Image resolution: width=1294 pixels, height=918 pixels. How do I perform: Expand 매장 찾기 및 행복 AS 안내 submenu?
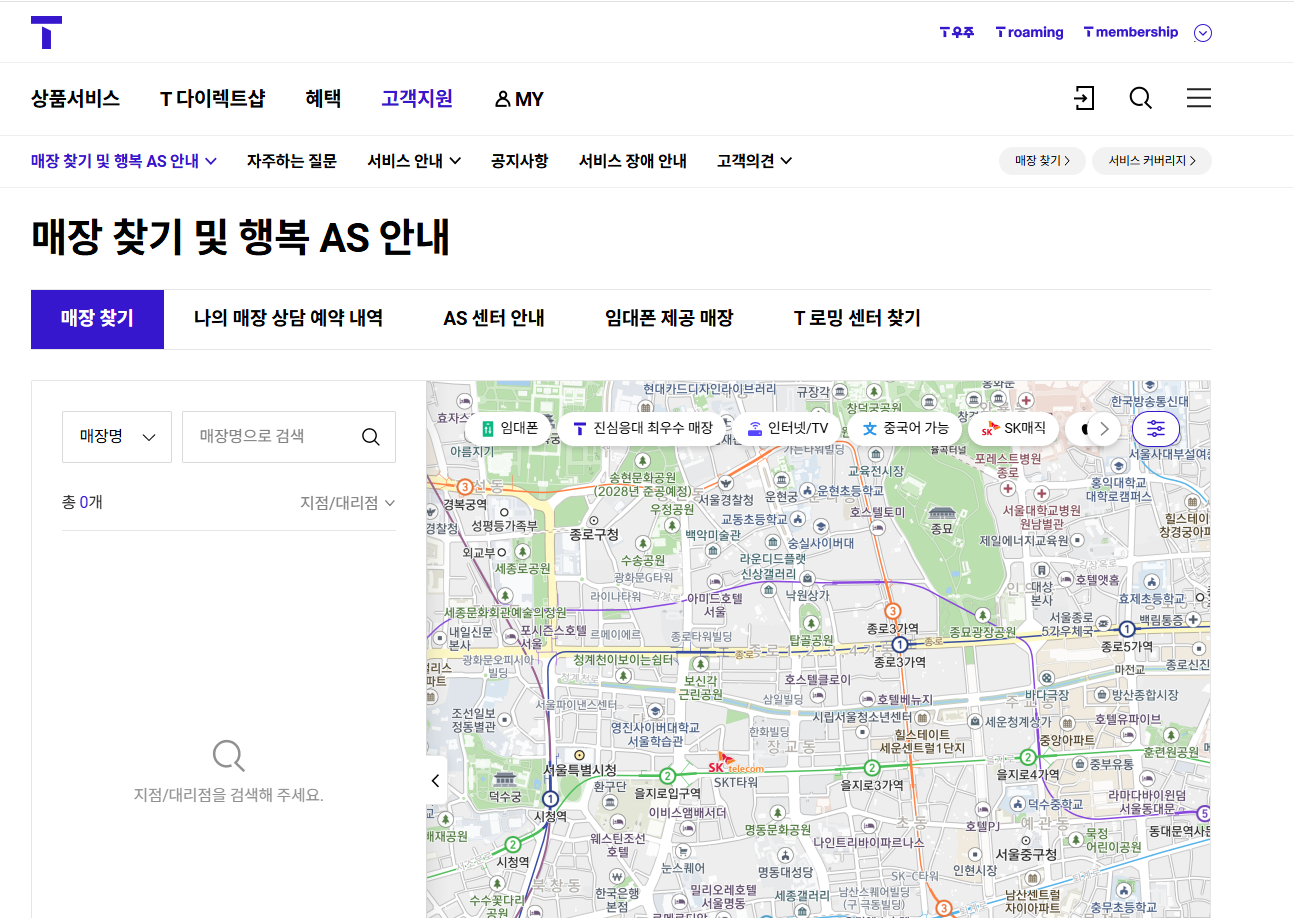[124, 161]
